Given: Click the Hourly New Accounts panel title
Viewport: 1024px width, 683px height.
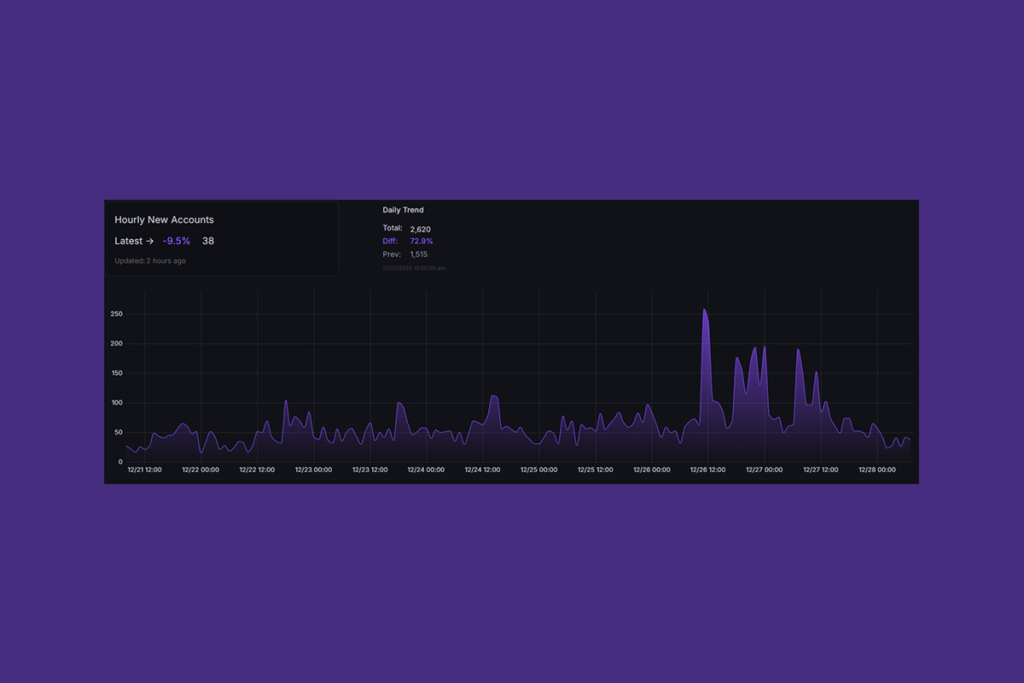Looking at the screenshot, I should 164,219.
